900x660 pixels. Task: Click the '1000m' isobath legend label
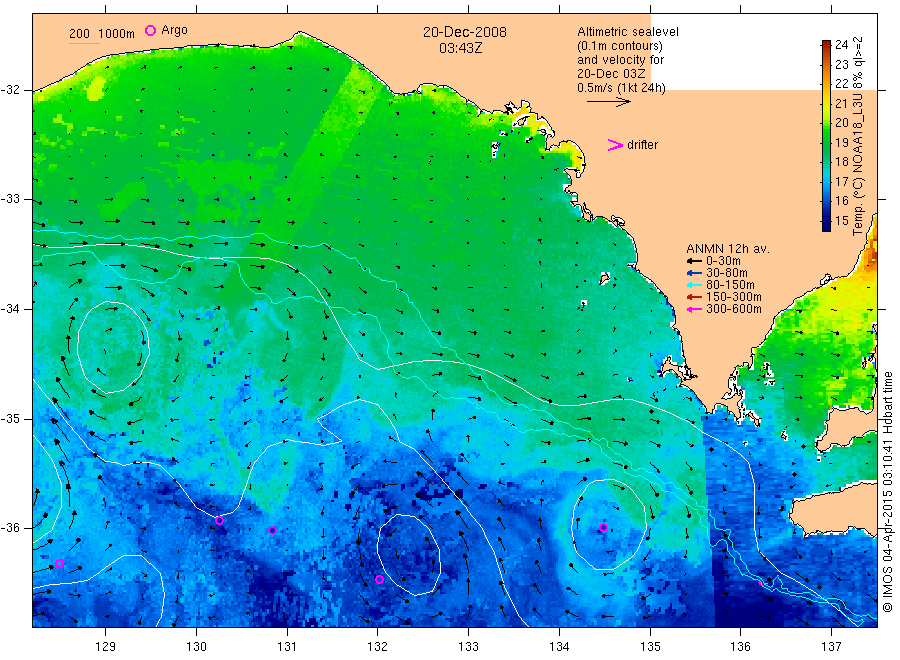coord(117,34)
